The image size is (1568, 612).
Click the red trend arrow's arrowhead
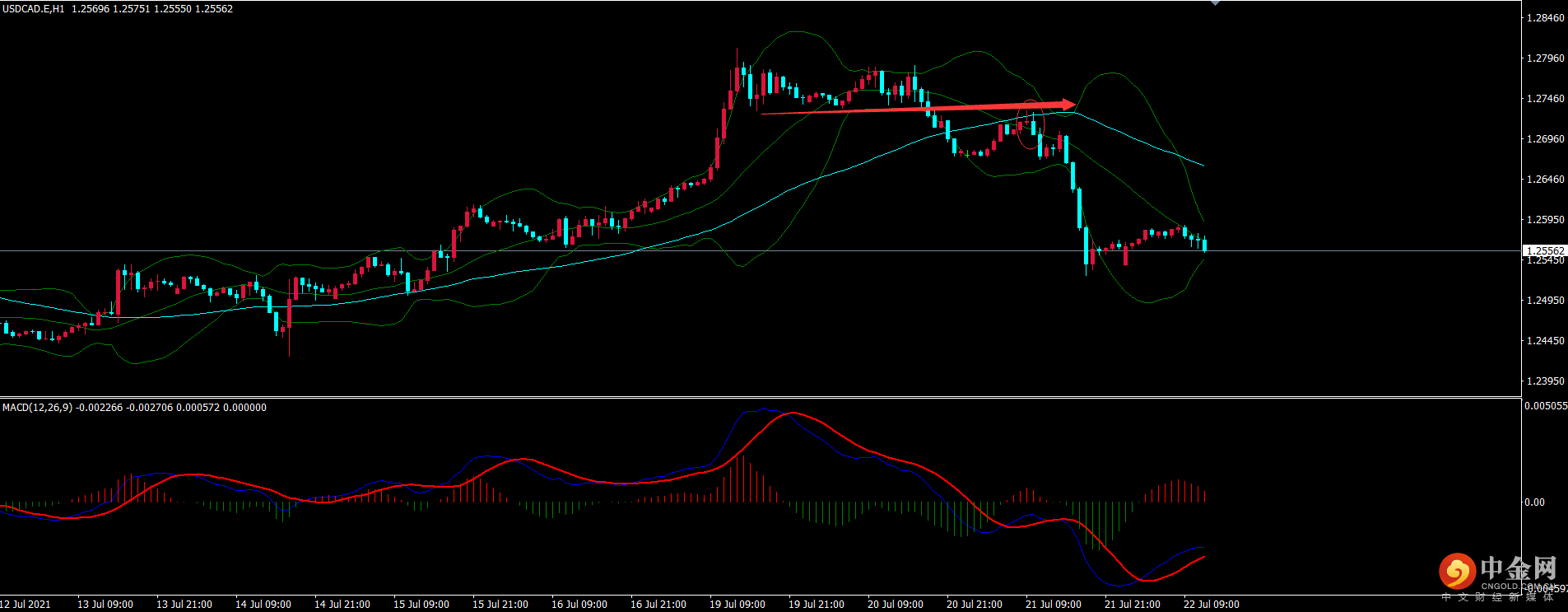(x=1068, y=105)
